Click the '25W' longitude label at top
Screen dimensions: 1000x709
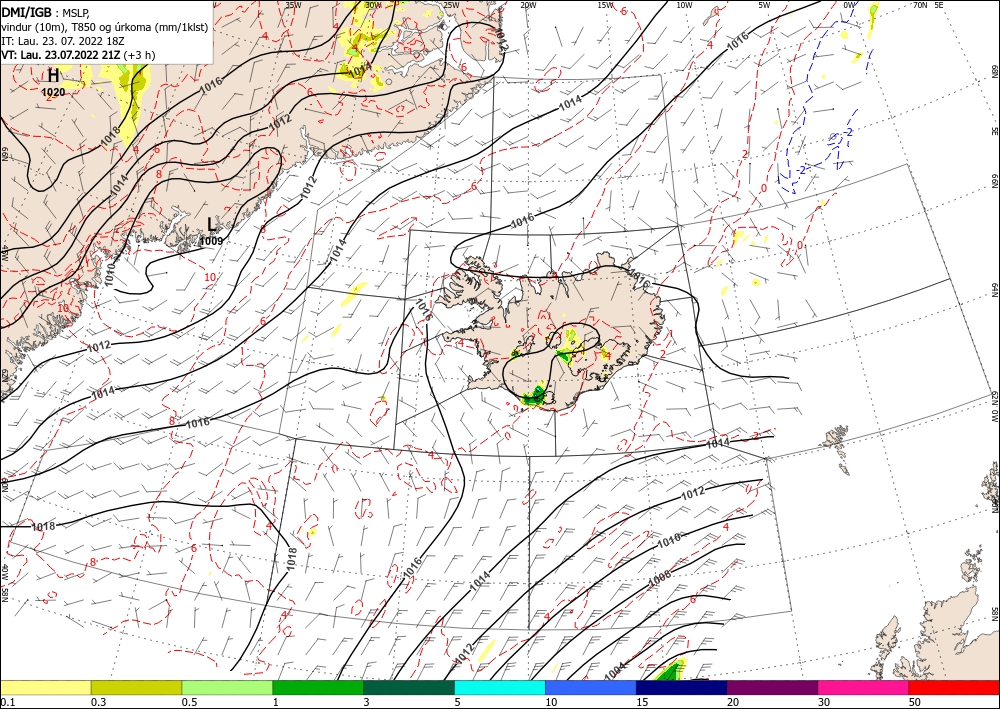[x=451, y=5]
